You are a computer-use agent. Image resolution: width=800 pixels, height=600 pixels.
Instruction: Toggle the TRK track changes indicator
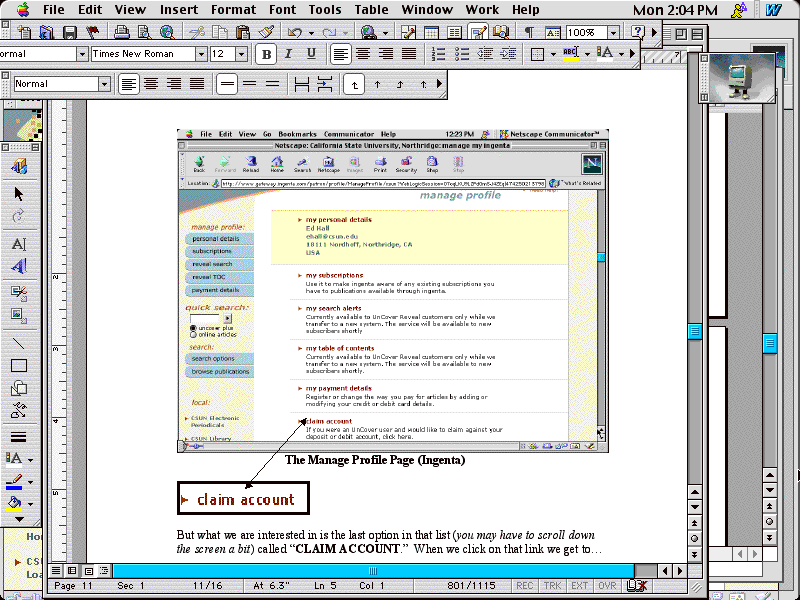552,586
